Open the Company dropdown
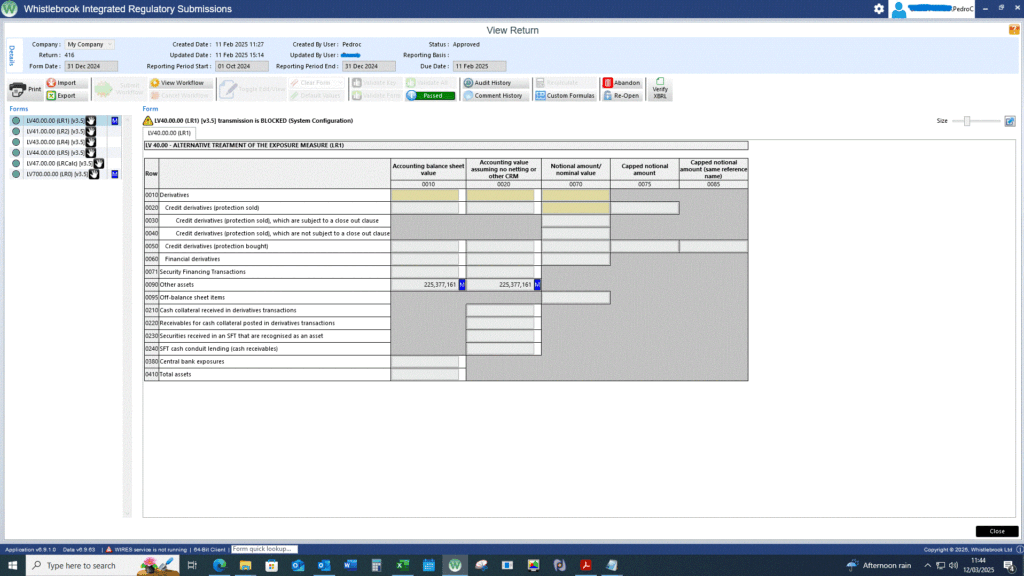Screen dimensions: 1024x576 (89, 44)
